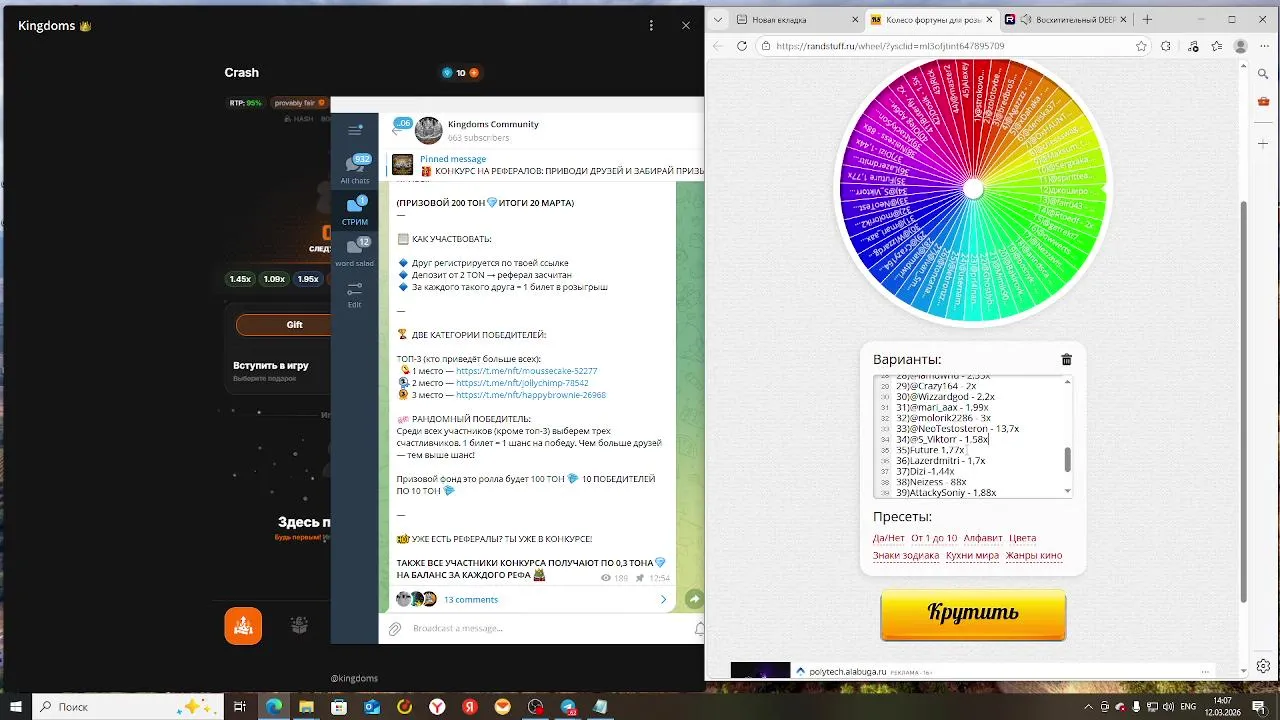Click Telegram back arrow with unread badge
1280x720 pixels.
pyautogui.click(x=401, y=126)
